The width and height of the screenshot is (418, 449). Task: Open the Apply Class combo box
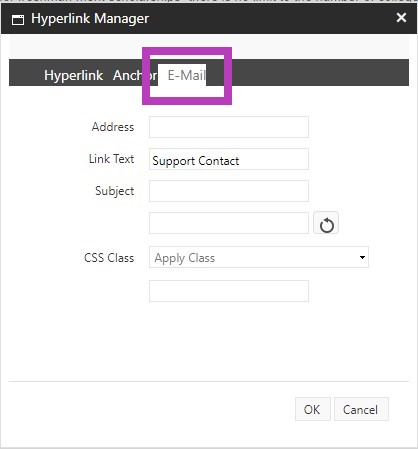259,257
